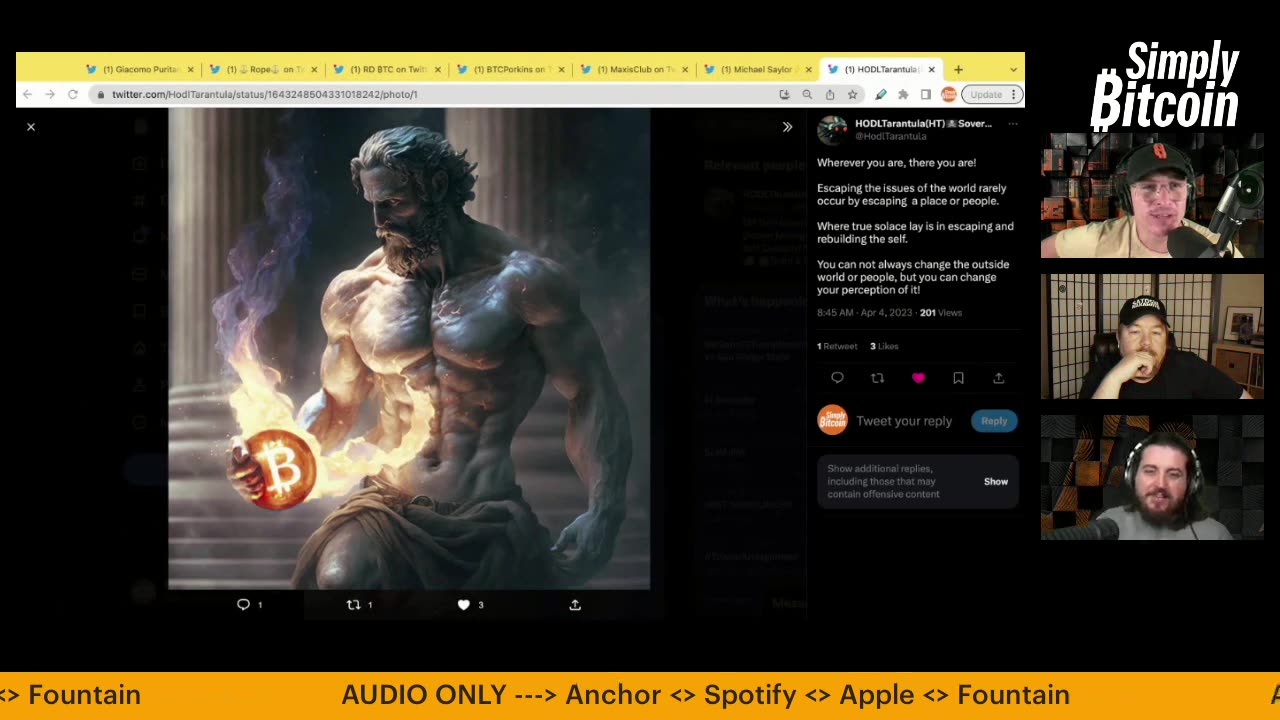Open the Simply Bitcoin avatar beside reply box
The image size is (1280, 720).
(832, 420)
